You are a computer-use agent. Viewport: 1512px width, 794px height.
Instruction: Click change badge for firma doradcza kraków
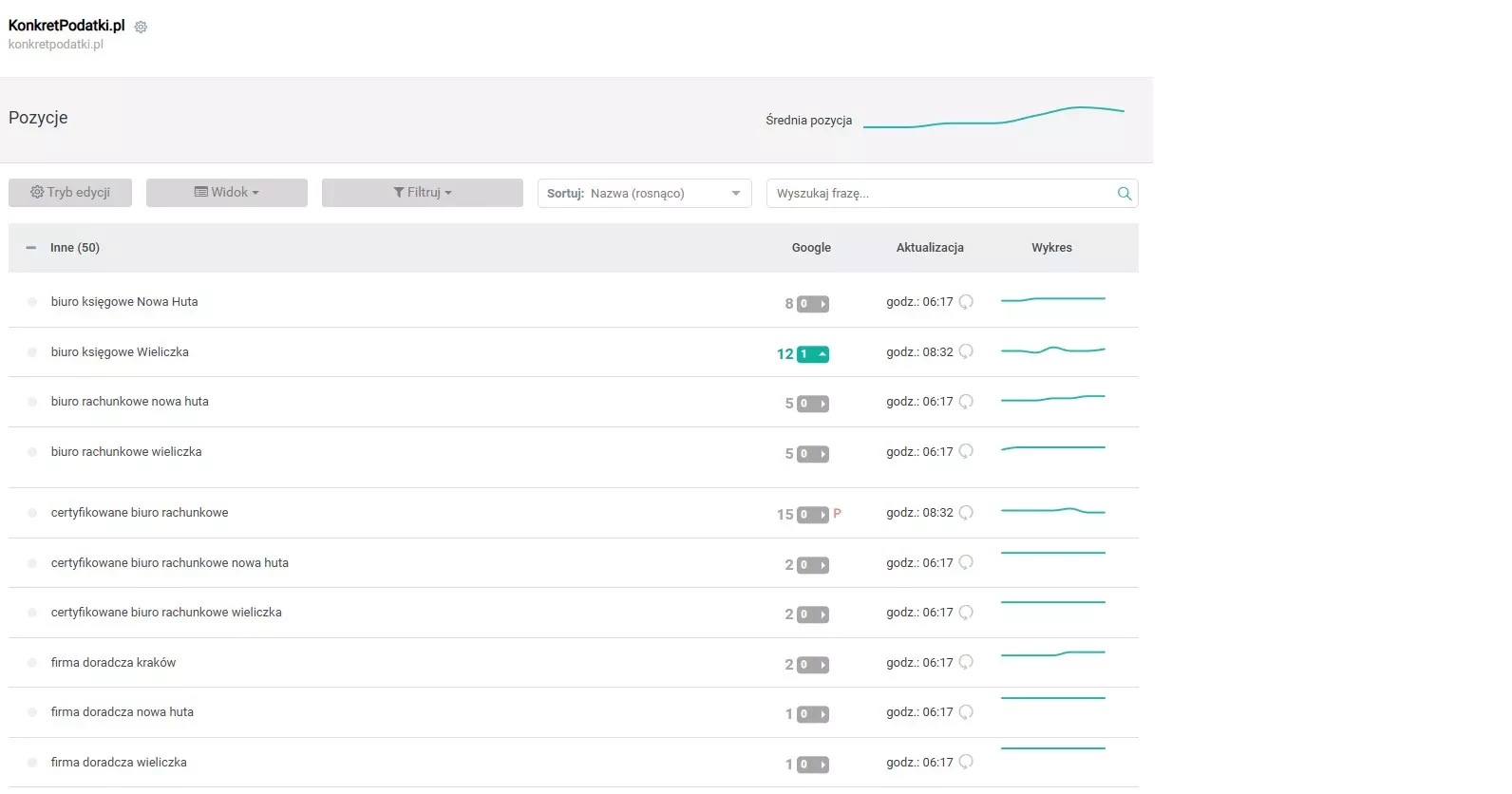(813, 665)
